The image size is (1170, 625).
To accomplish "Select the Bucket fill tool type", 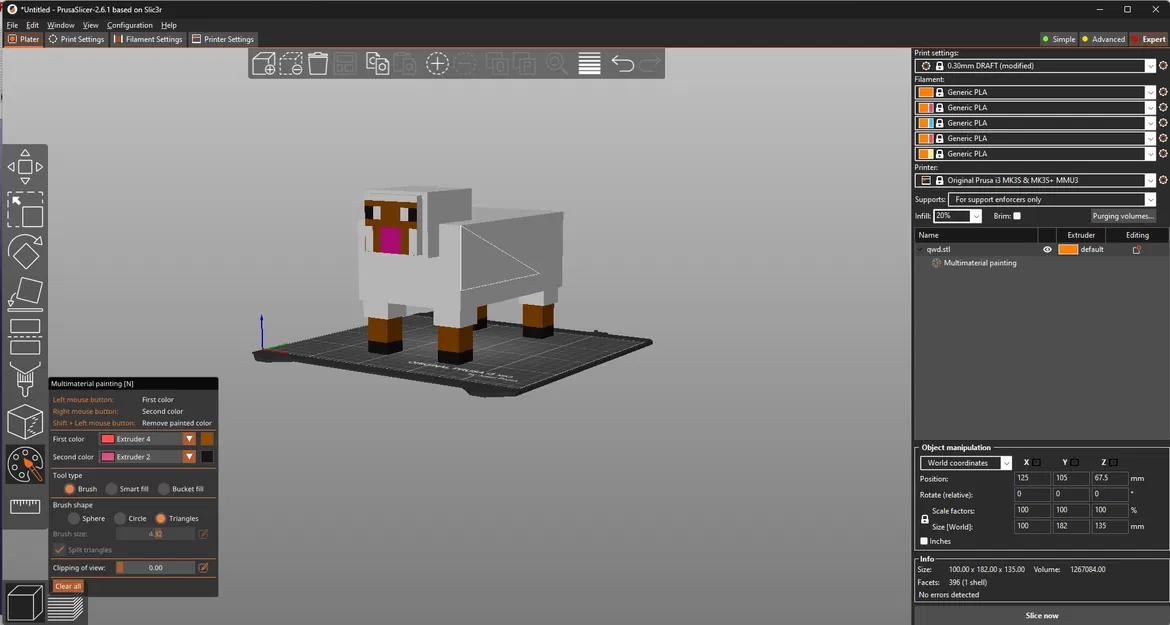I will (163, 488).
